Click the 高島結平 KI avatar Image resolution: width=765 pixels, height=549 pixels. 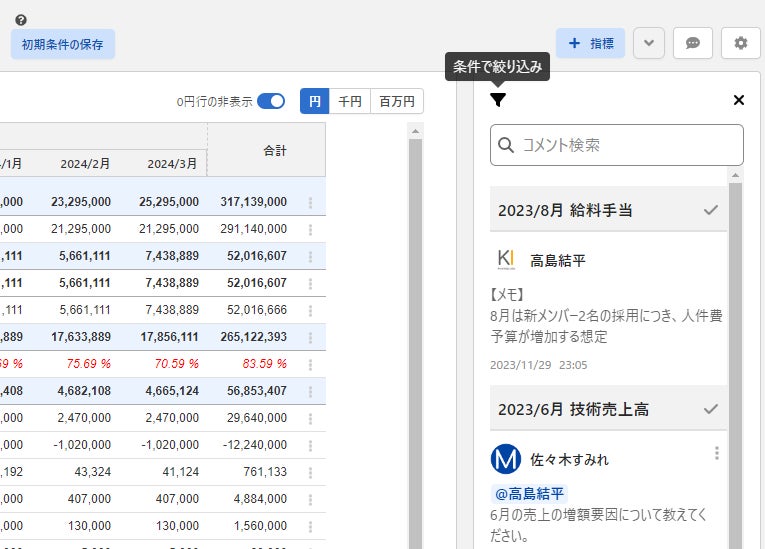[x=505, y=260]
